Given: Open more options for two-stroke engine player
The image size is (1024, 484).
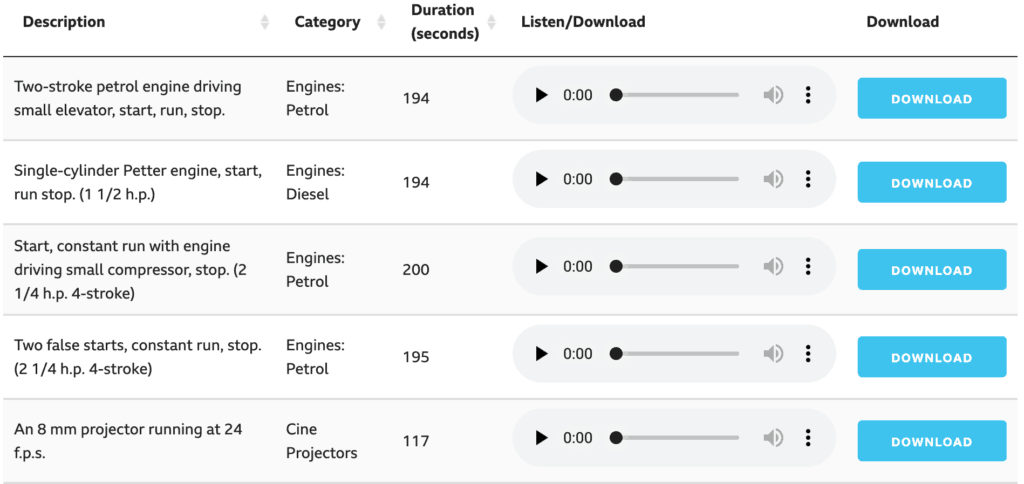Looking at the screenshot, I should coord(808,95).
